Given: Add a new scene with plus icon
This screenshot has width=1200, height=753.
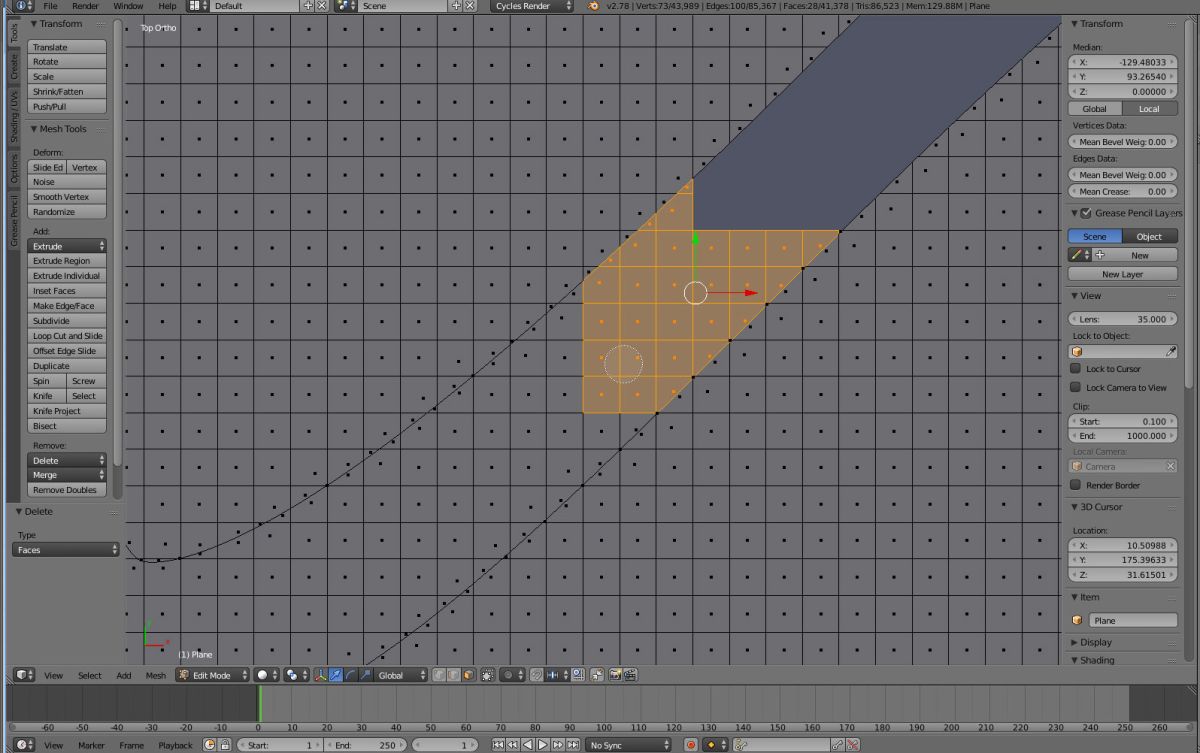Looking at the screenshot, I should point(456,6).
